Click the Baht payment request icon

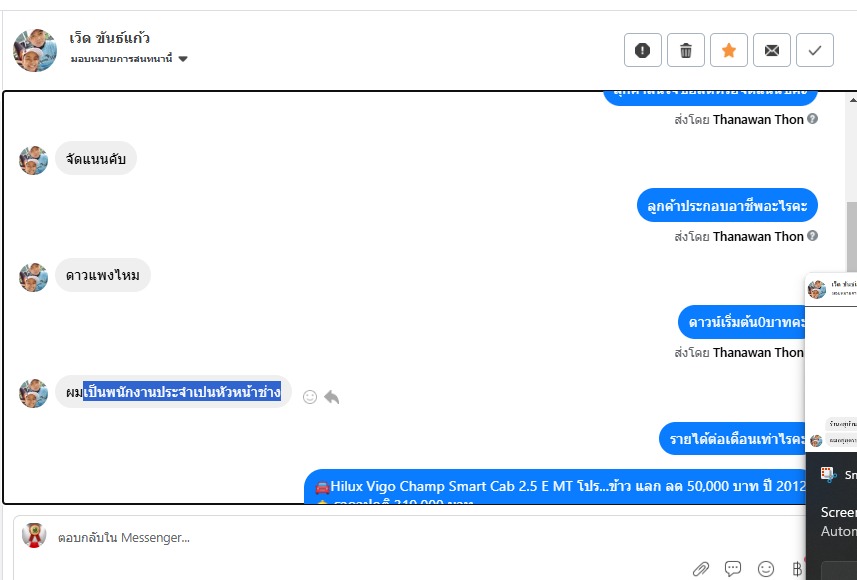pos(797,569)
